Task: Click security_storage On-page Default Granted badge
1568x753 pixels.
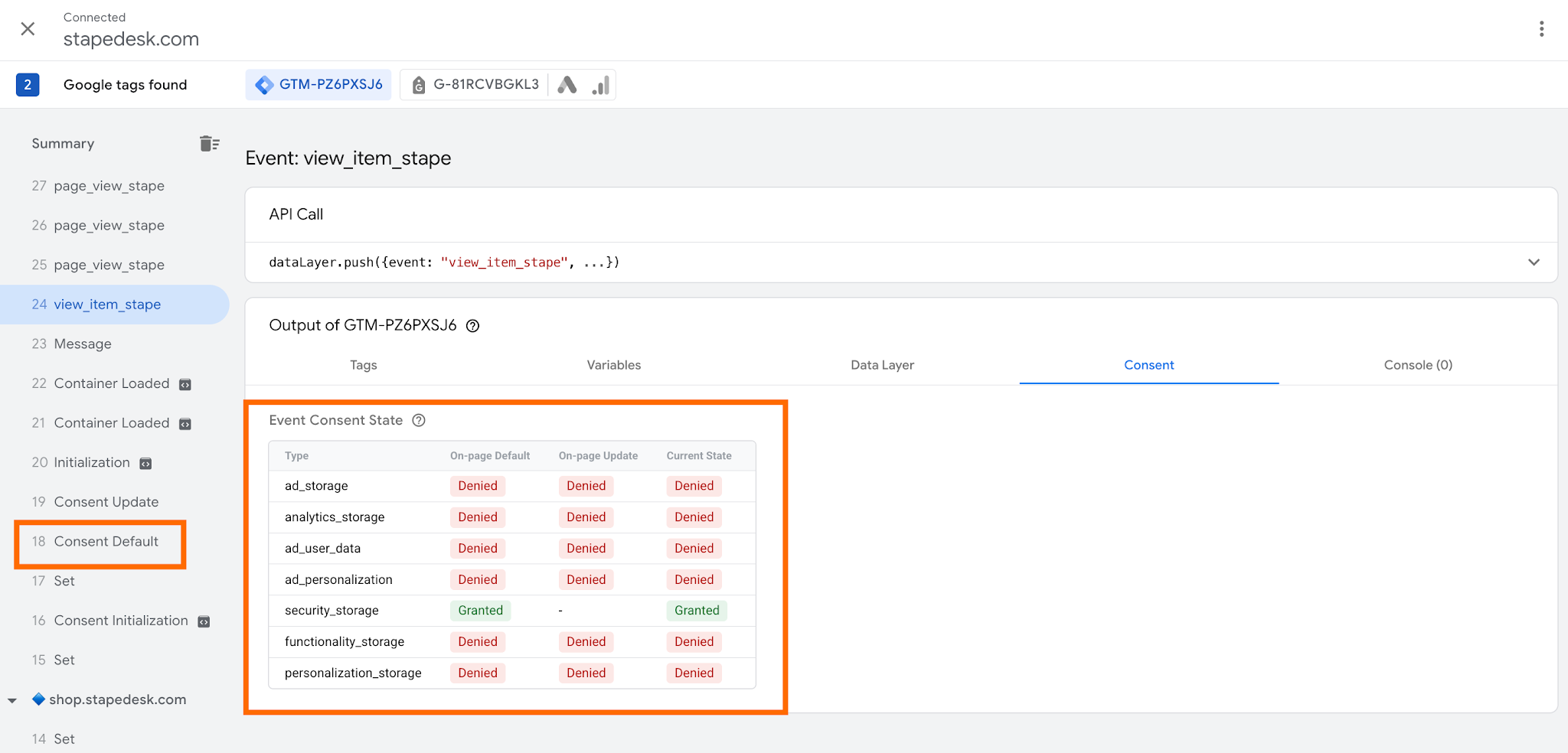Action: click(481, 611)
